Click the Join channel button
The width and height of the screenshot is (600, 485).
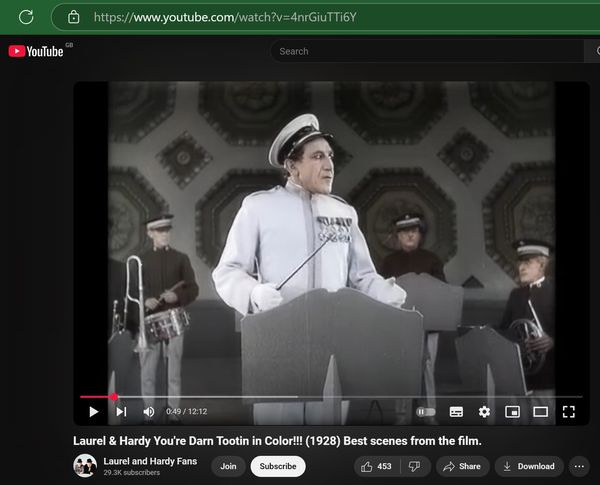tap(228, 466)
